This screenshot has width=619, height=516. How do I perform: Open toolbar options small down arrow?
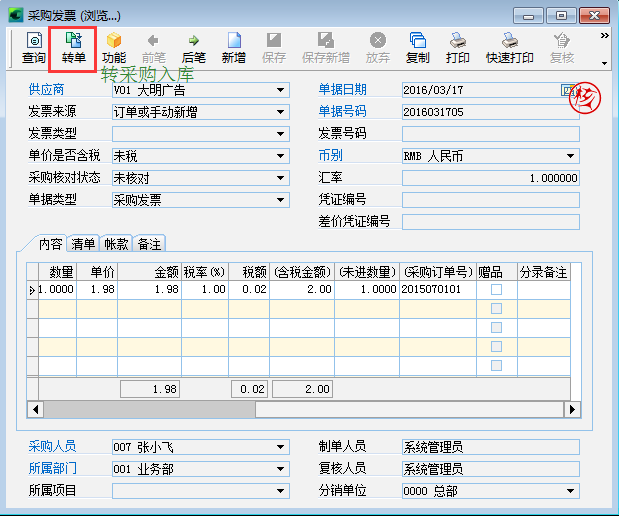pos(604,63)
